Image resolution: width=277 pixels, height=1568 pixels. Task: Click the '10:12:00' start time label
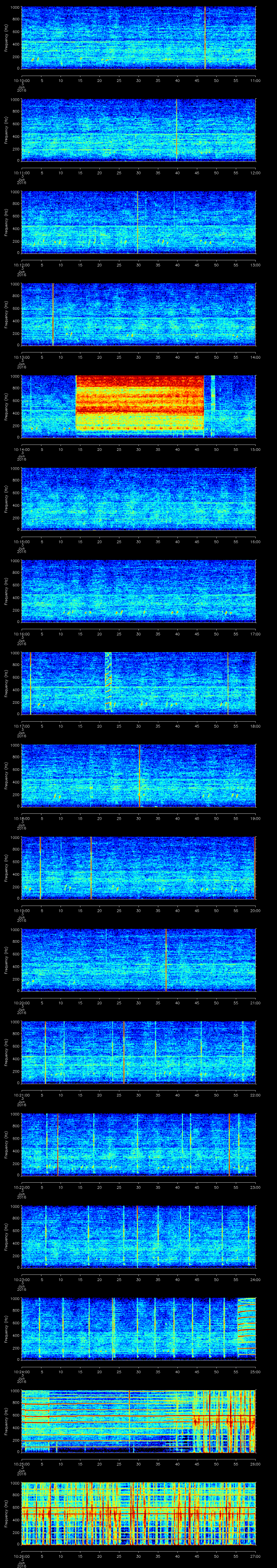[x=22, y=264]
